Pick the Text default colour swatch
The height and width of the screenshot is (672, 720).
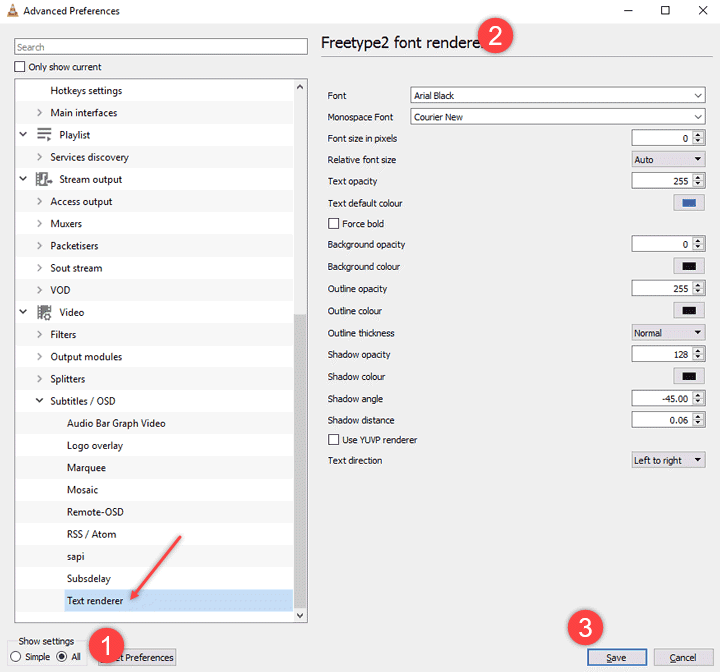tap(689, 203)
